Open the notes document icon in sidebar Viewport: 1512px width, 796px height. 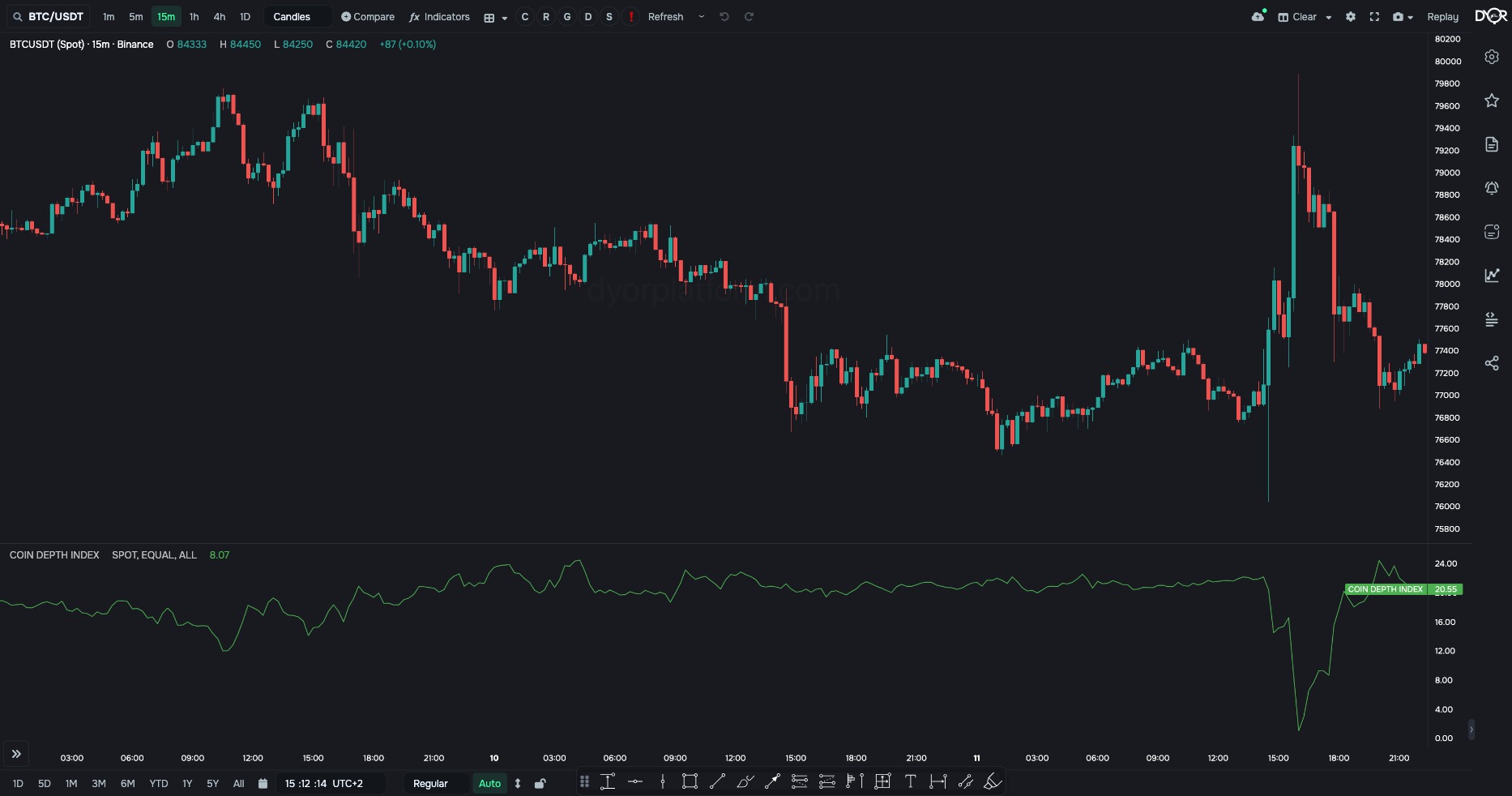pos(1492,144)
